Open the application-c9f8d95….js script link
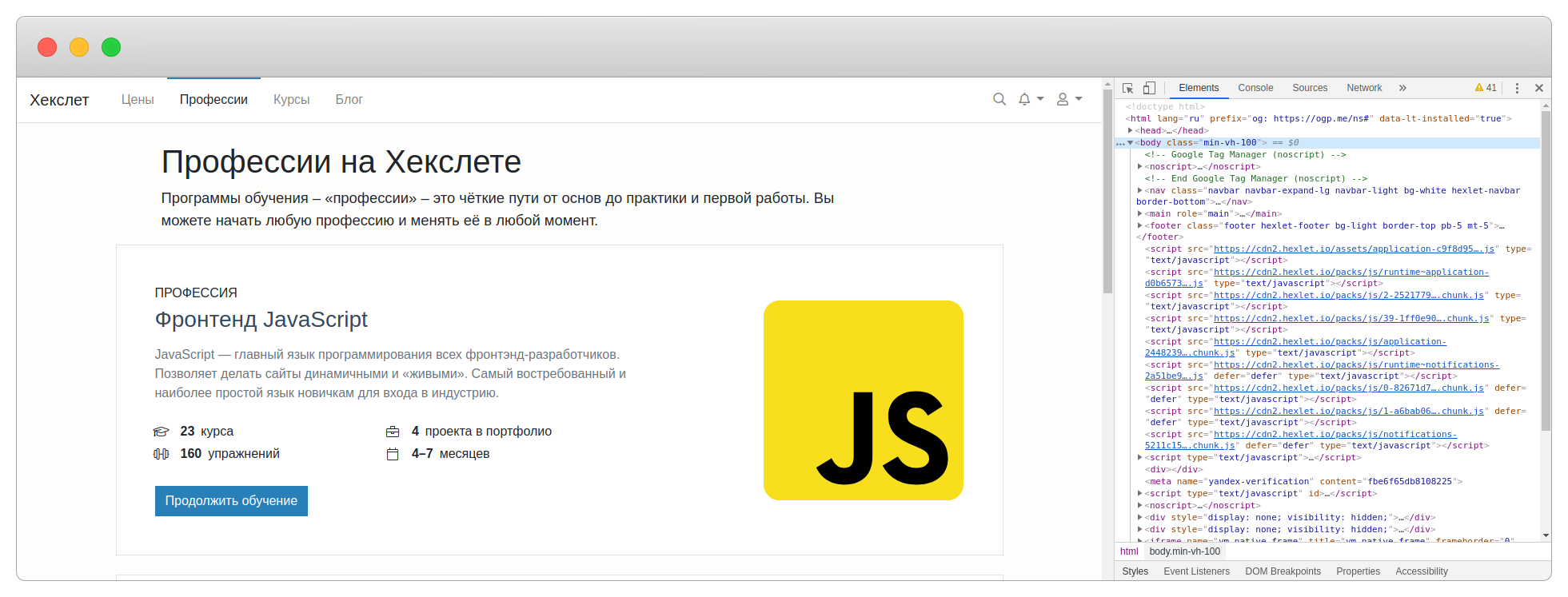Viewport: 1568px width, 597px height. pyautogui.click(x=1354, y=249)
